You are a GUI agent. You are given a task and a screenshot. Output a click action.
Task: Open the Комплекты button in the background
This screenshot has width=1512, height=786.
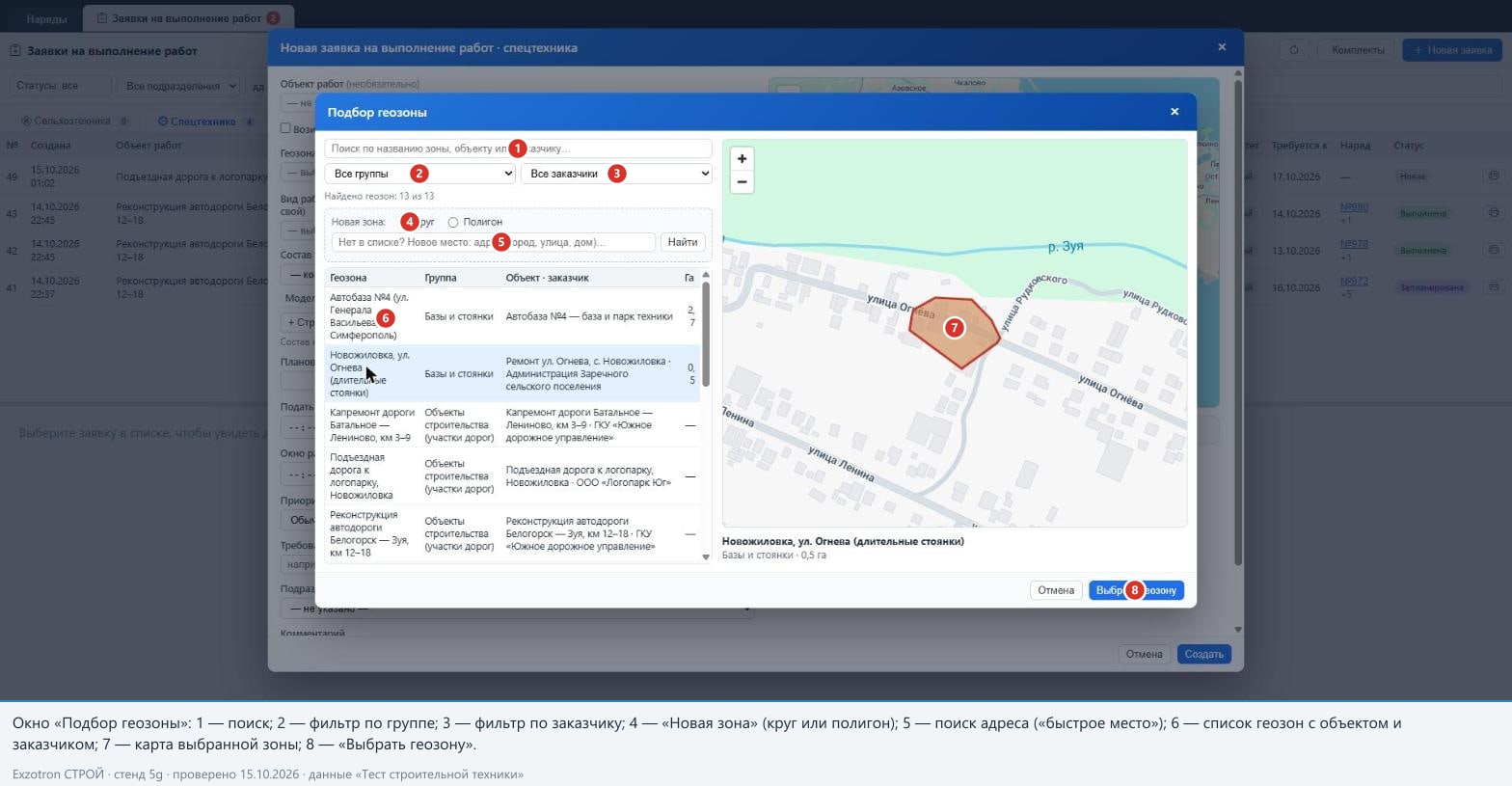coord(1358,50)
